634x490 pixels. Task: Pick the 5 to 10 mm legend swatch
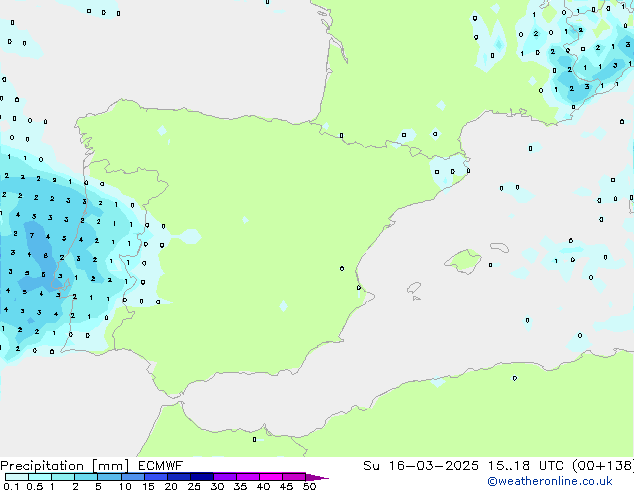[x=109, y=477]
